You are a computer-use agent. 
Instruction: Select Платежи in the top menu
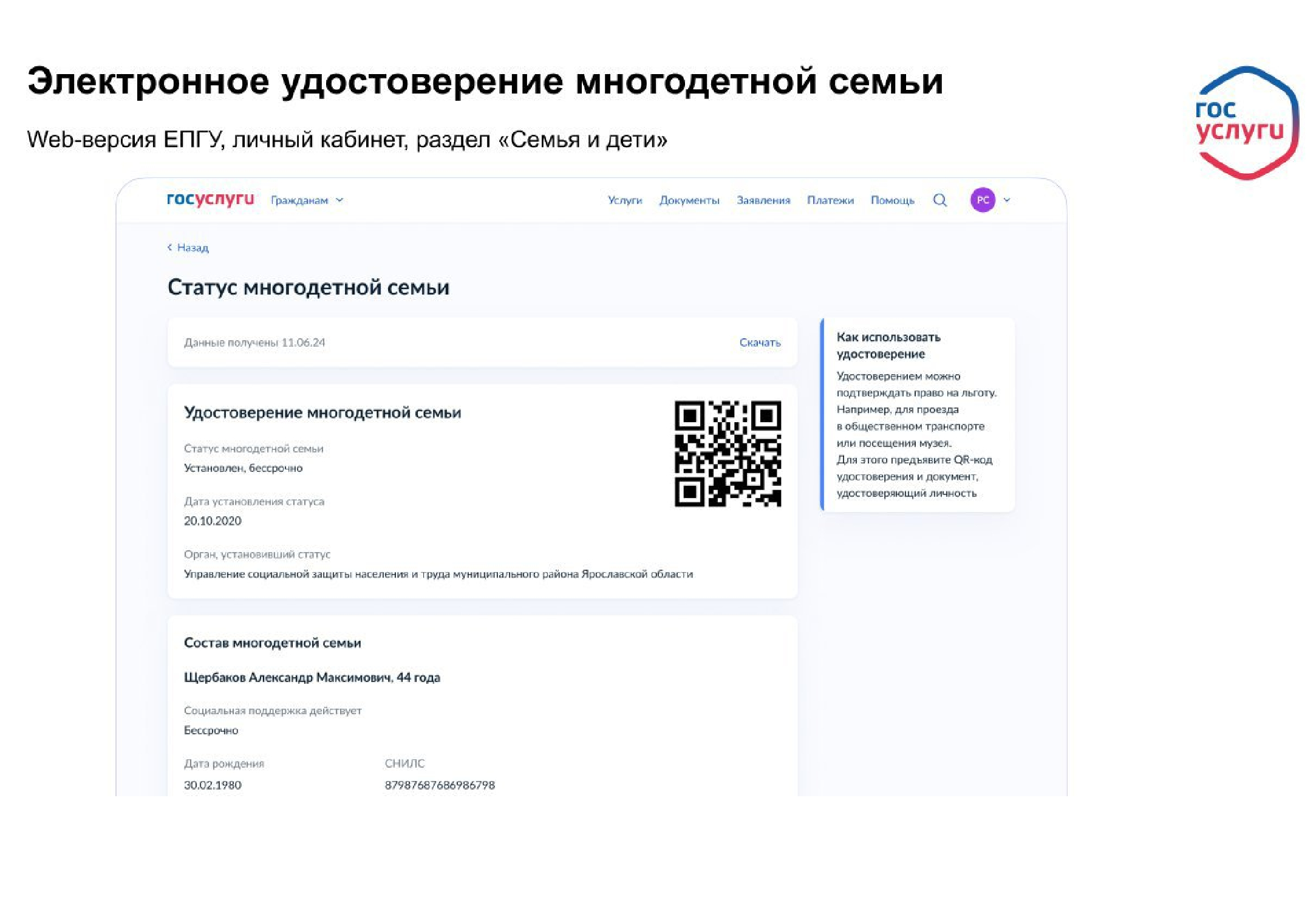click(830, 200)
